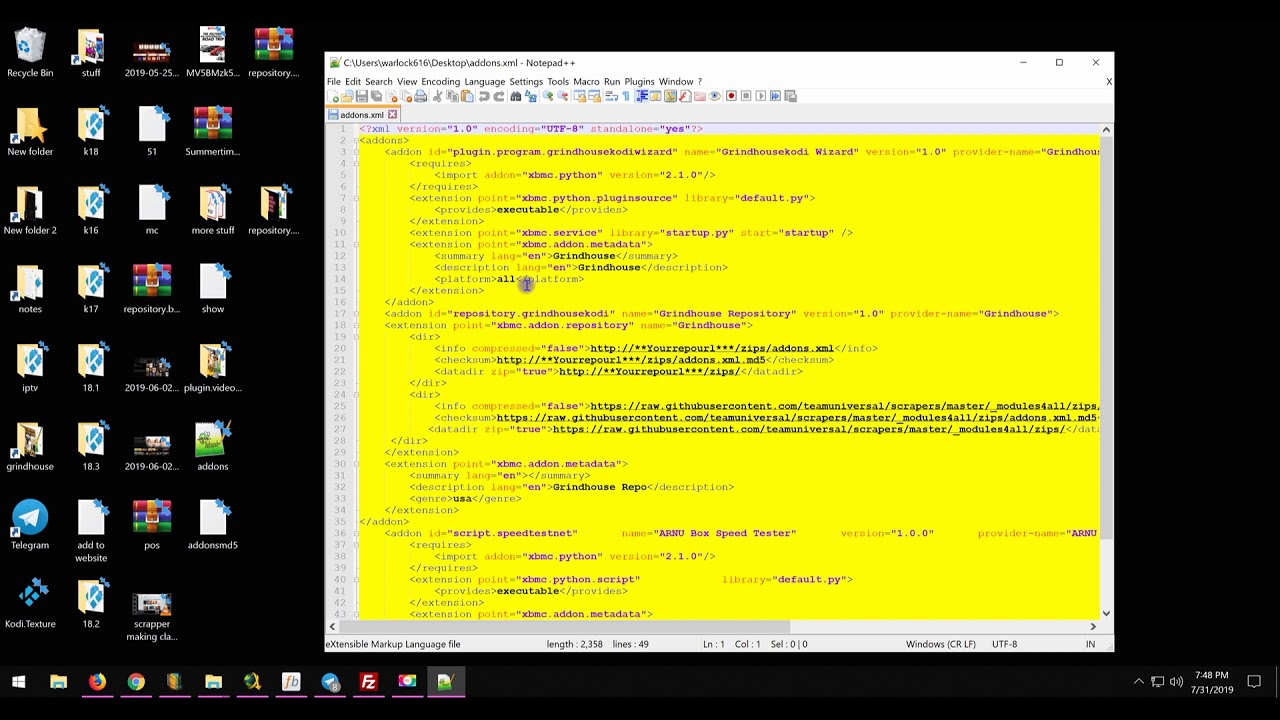
Task: Click the Open file toolbar icon
Action: (347, 96)
